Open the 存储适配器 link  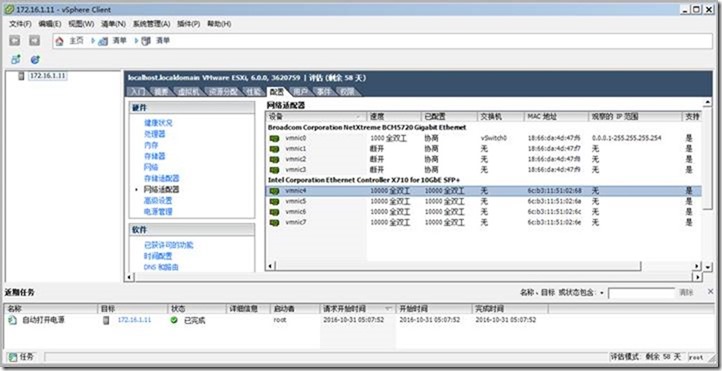coord(162,179)
